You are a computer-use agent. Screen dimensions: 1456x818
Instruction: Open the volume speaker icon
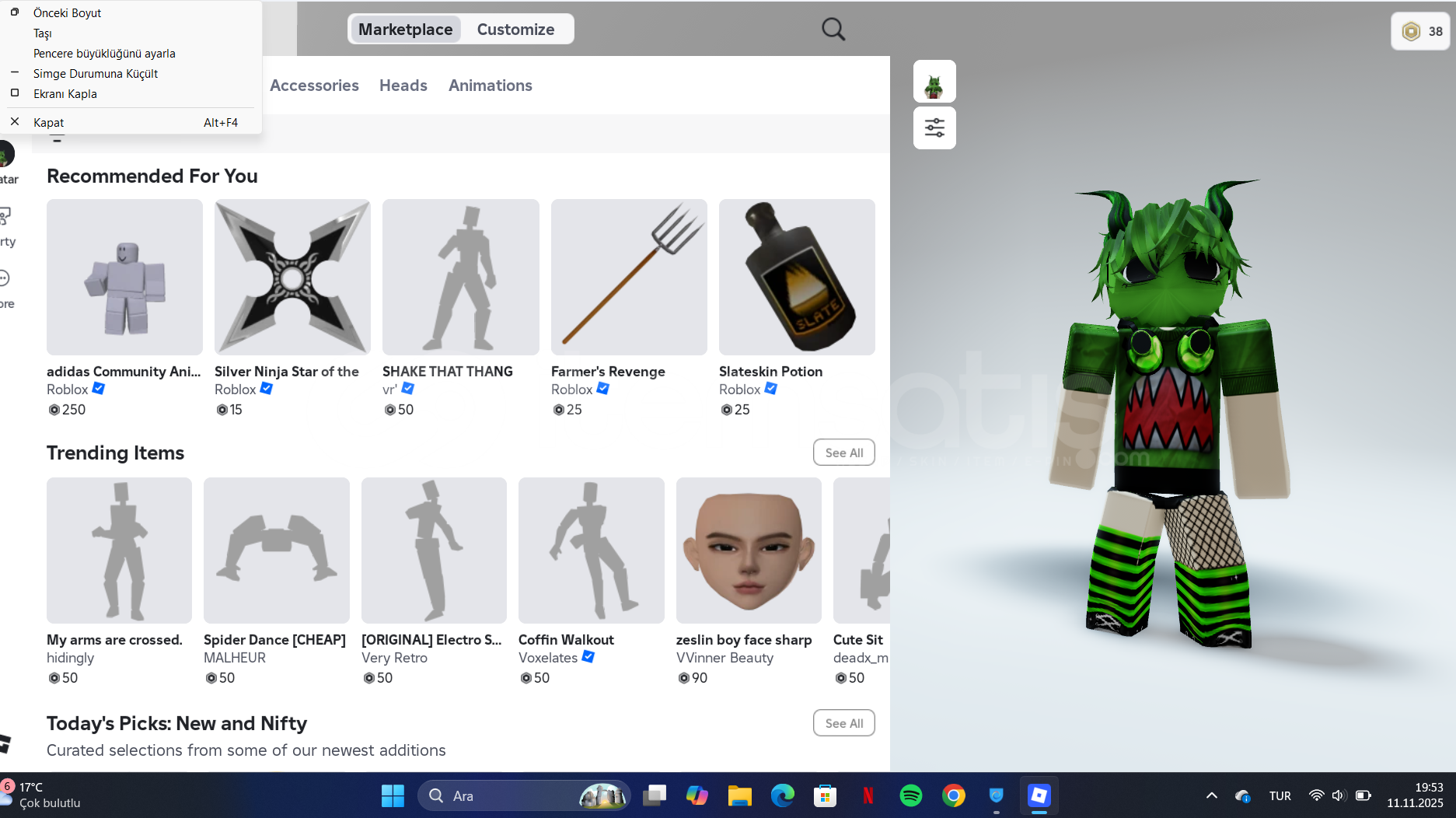tap(1339, 795)
